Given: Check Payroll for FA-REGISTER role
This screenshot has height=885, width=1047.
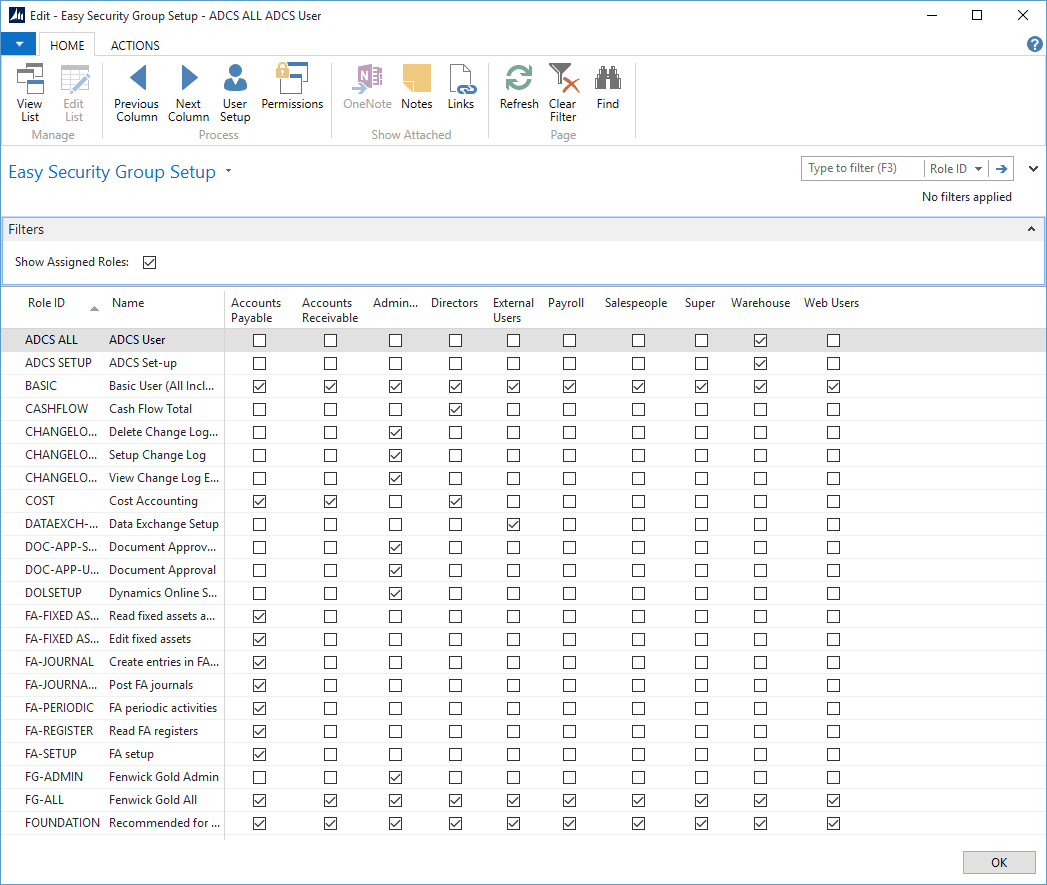Looking at the screenshot, I should point(570,731).
